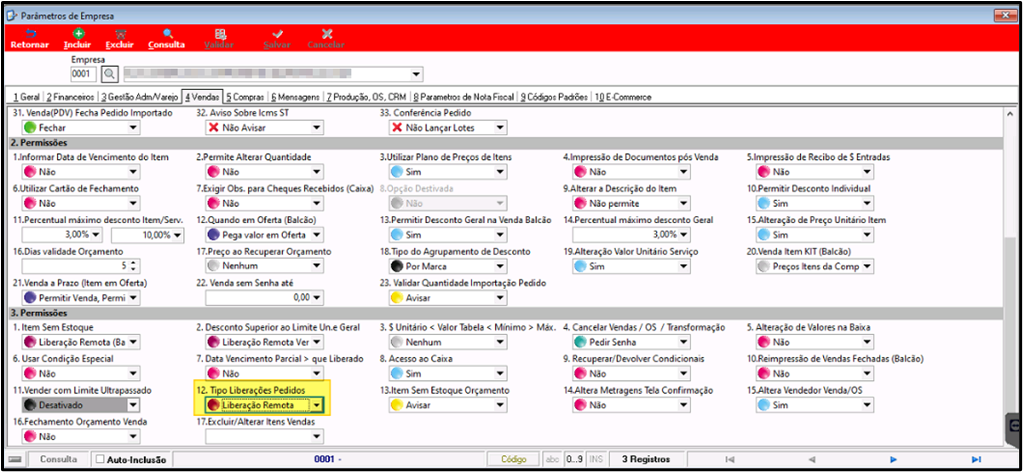Click the abc indicator in status bar
1023x472 pixels.
(553, 460)
